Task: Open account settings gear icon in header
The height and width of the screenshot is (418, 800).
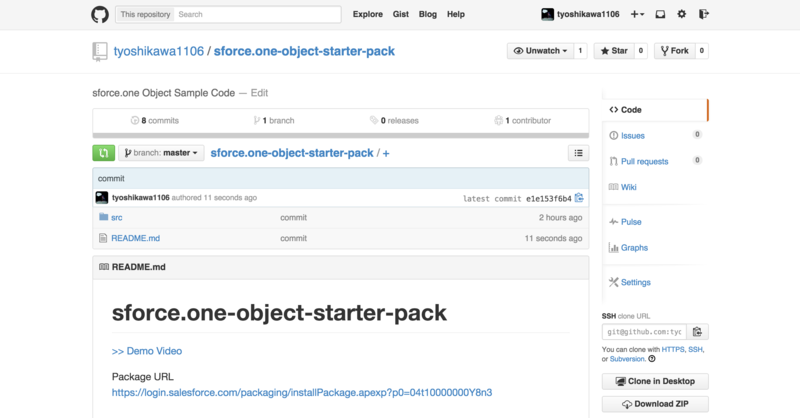Action: 682,14
